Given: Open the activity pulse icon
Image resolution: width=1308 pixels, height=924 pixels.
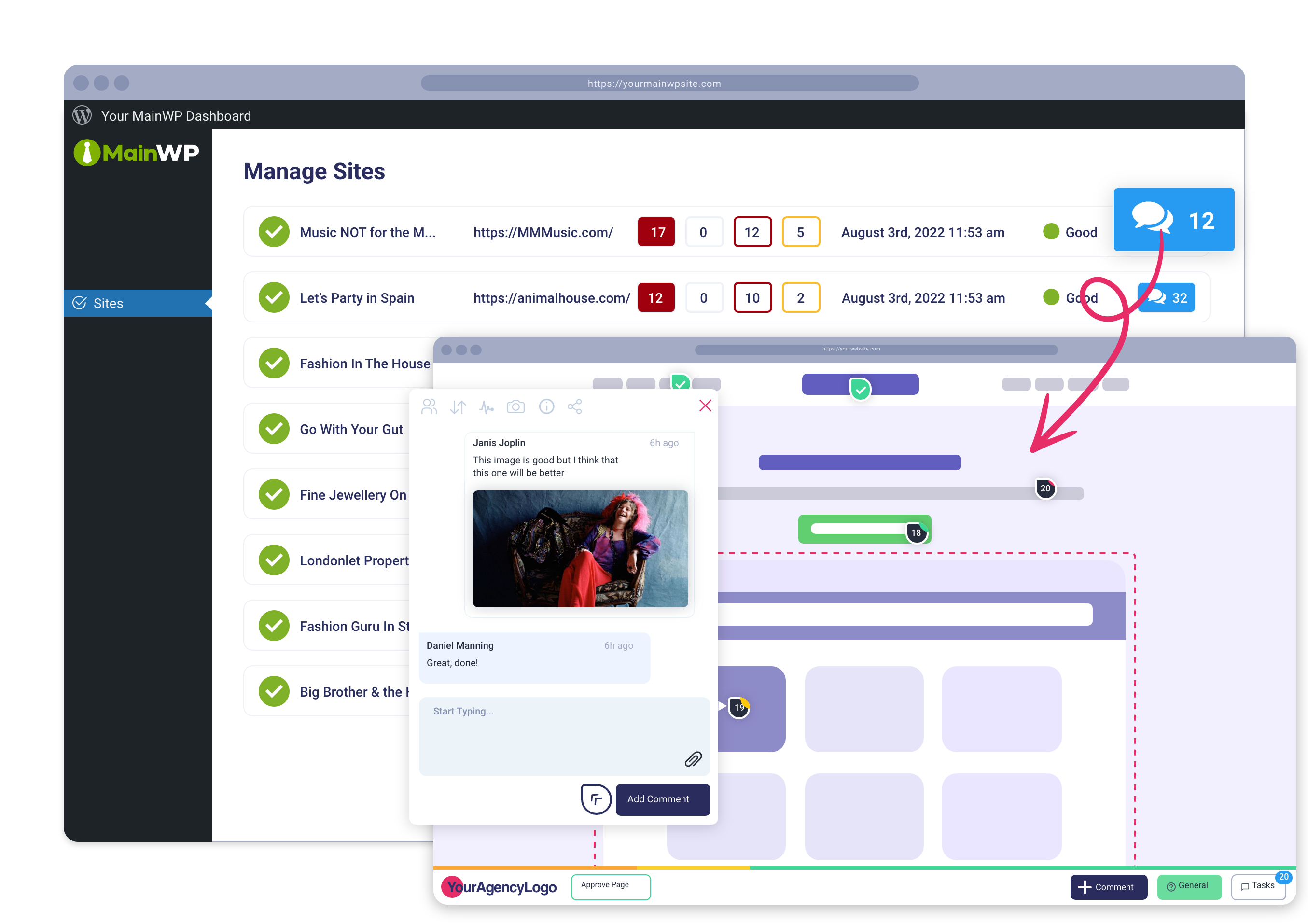Looking at the screenshot, I should click(x=487, y=407).
